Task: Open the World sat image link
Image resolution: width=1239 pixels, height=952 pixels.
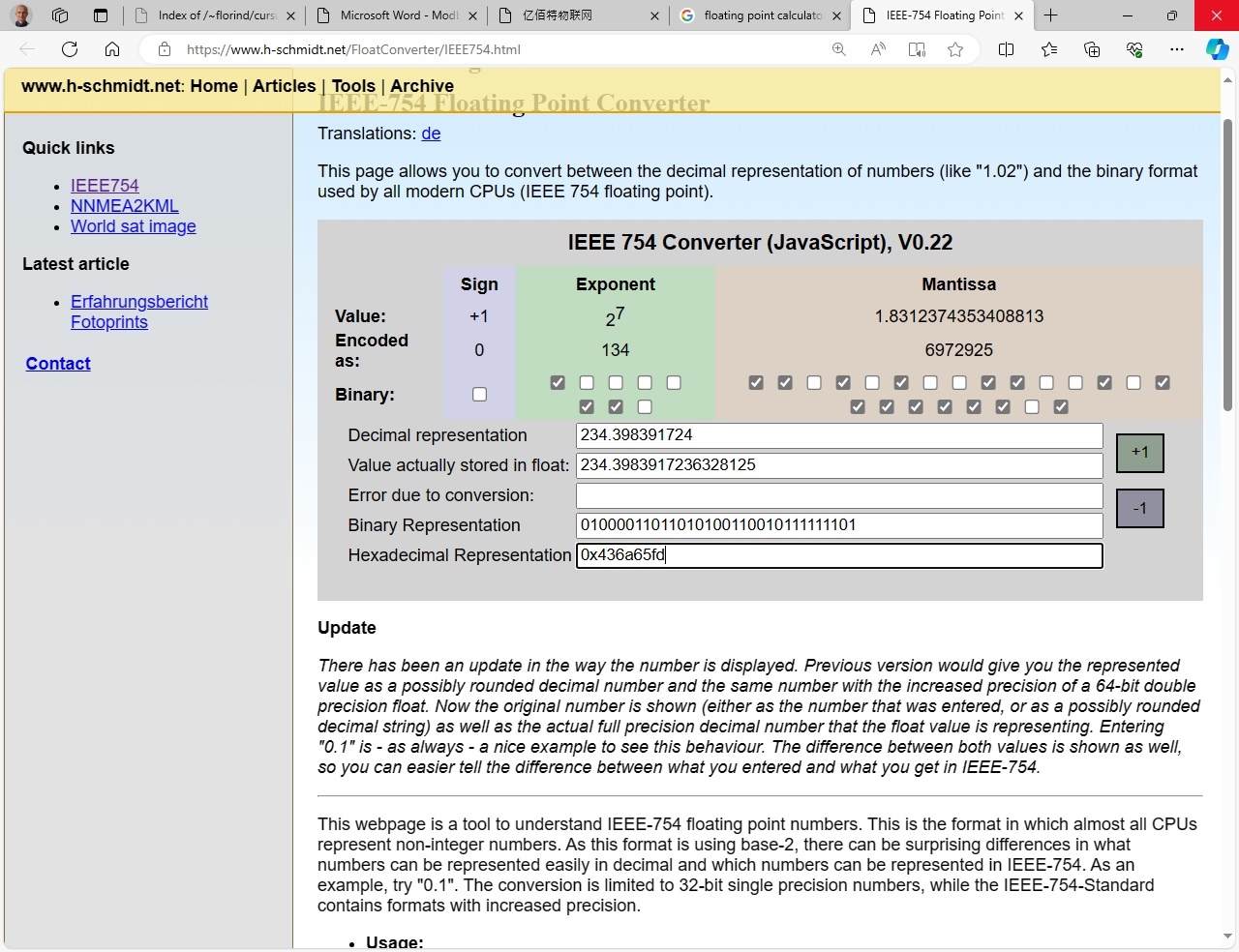Action: [x=134, y=226]
